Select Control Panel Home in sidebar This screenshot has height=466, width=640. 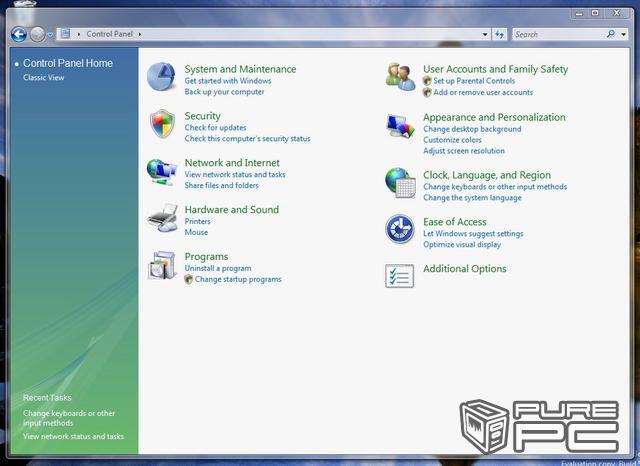(68, 63)
